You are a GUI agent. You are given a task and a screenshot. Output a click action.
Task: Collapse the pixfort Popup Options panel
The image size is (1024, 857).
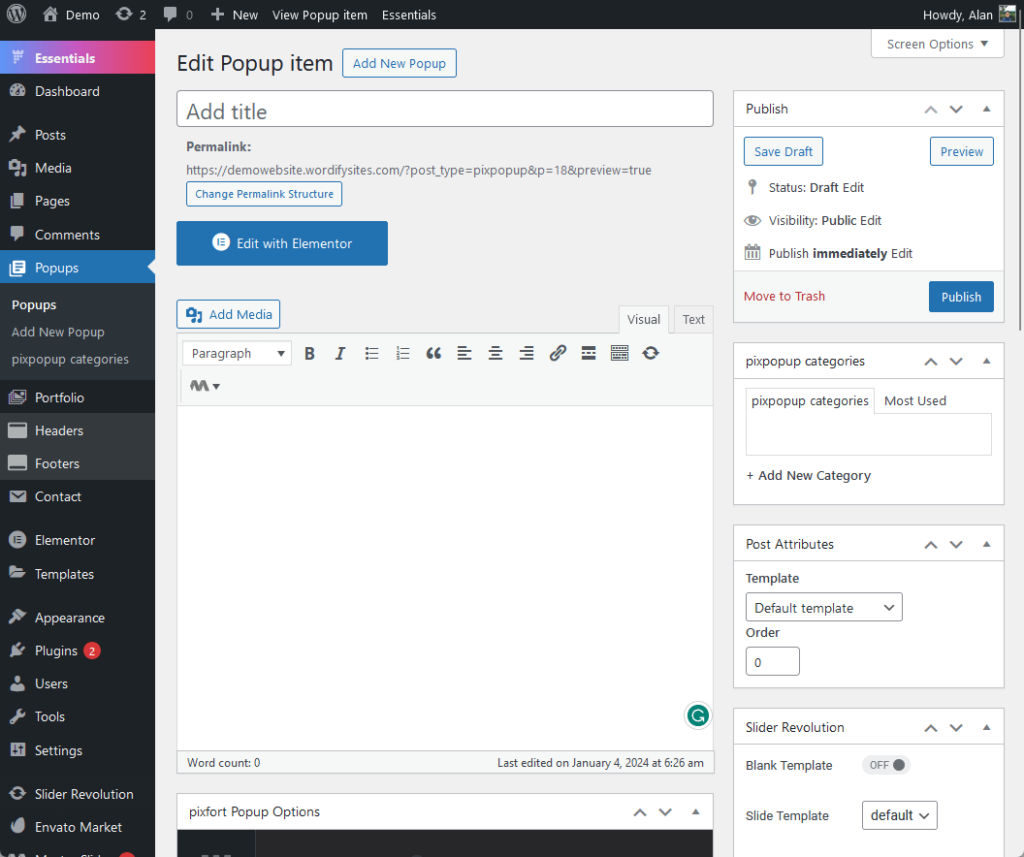[x=695, y=811]
